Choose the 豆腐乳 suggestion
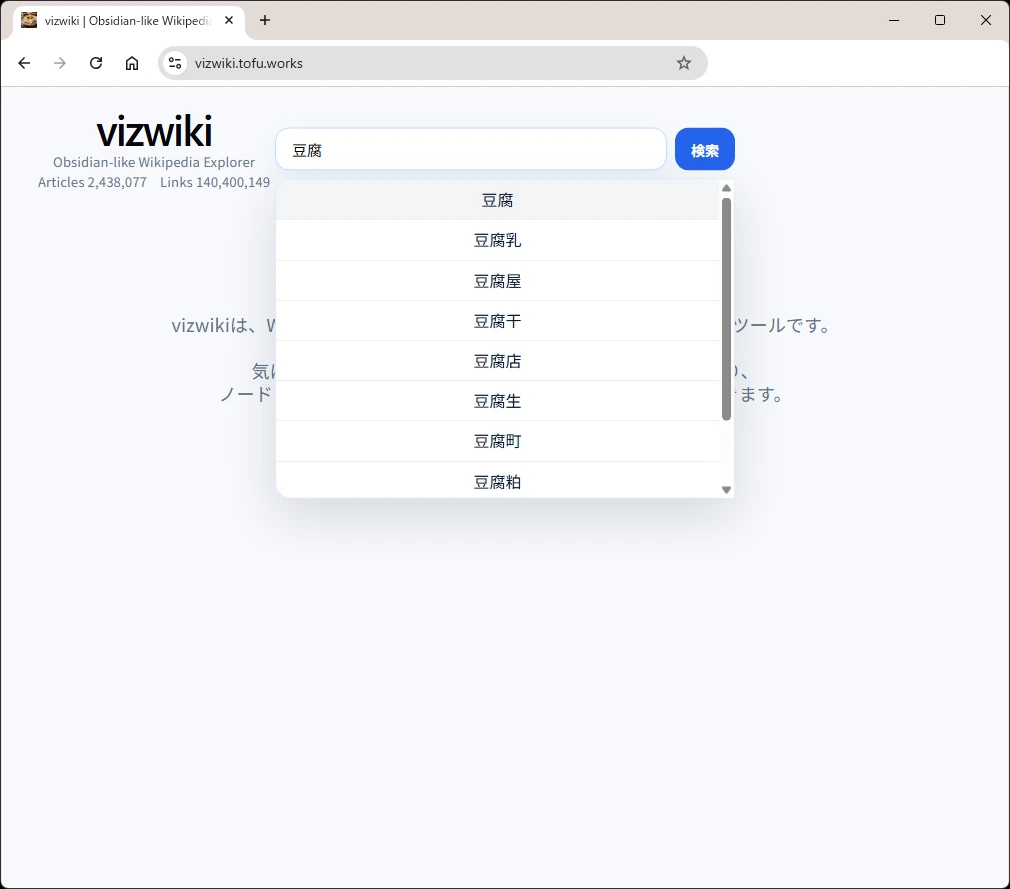Viewport: 1010px width, 889px height. (x=497, y=240)
